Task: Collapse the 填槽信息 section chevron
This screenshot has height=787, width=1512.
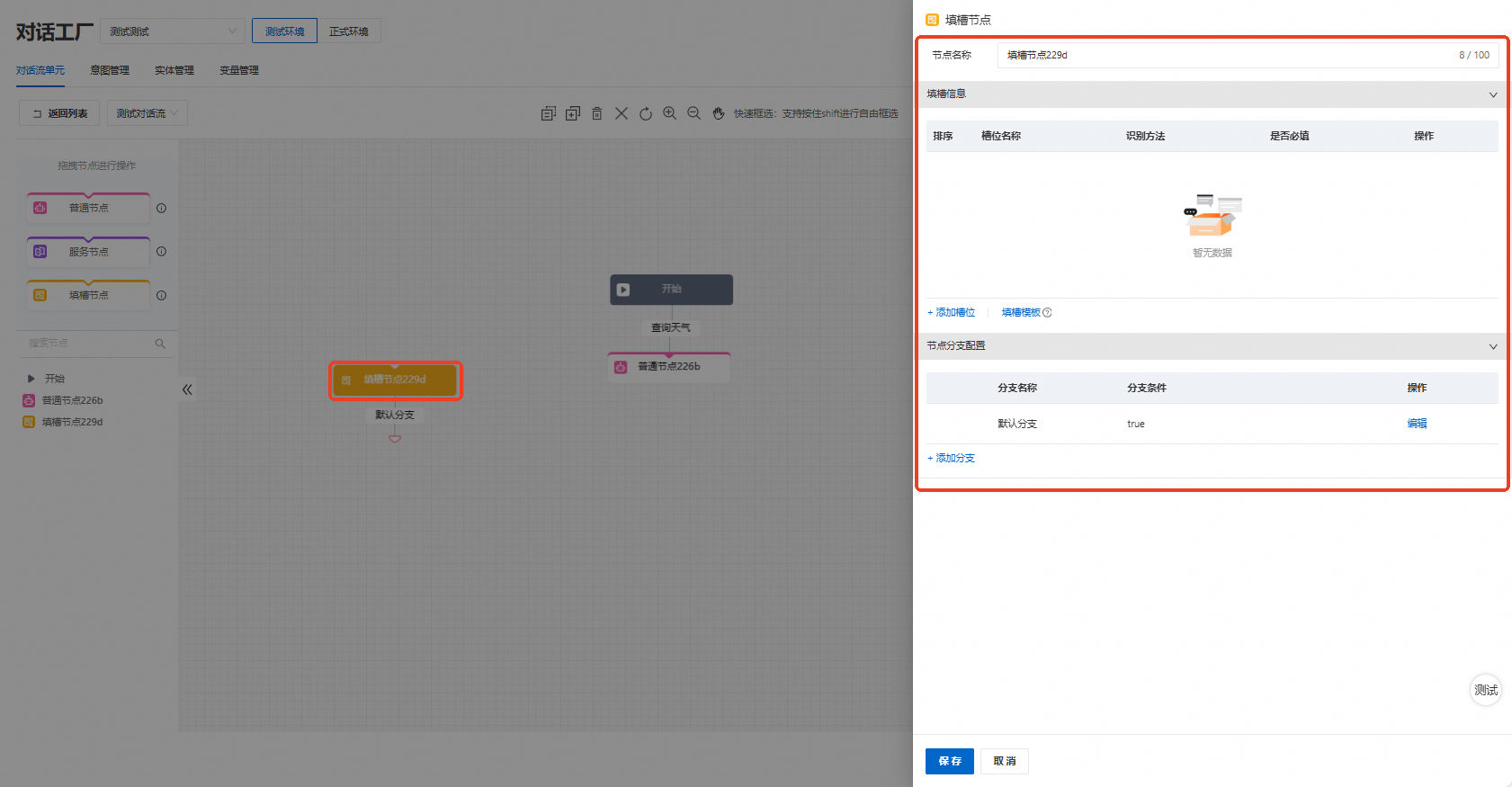Action: coord(1493,94)
